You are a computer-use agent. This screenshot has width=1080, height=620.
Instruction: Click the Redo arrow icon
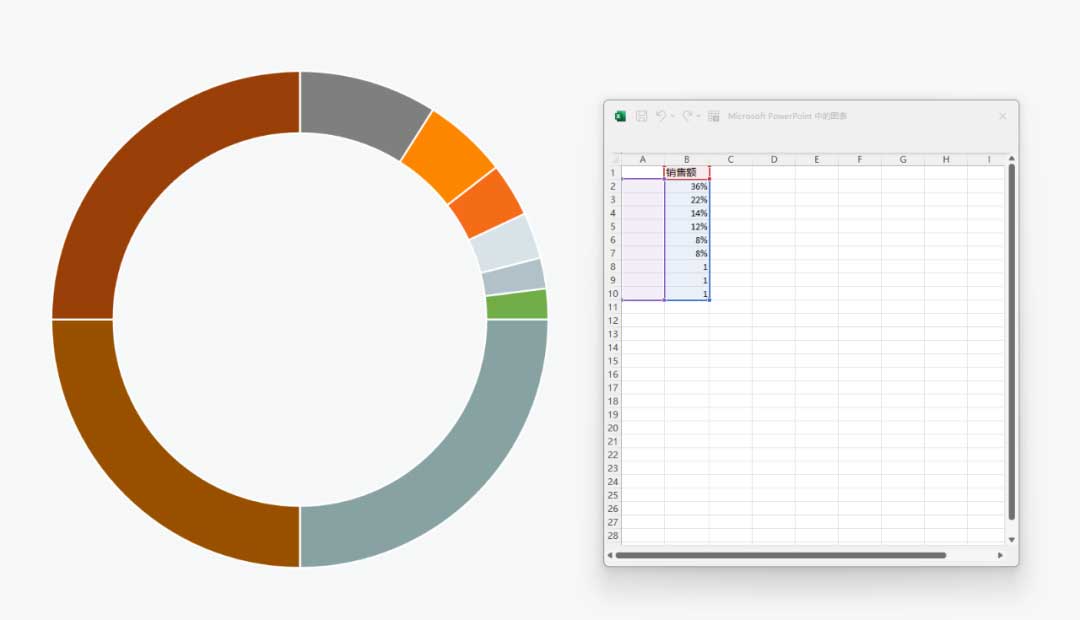(687, 117)
